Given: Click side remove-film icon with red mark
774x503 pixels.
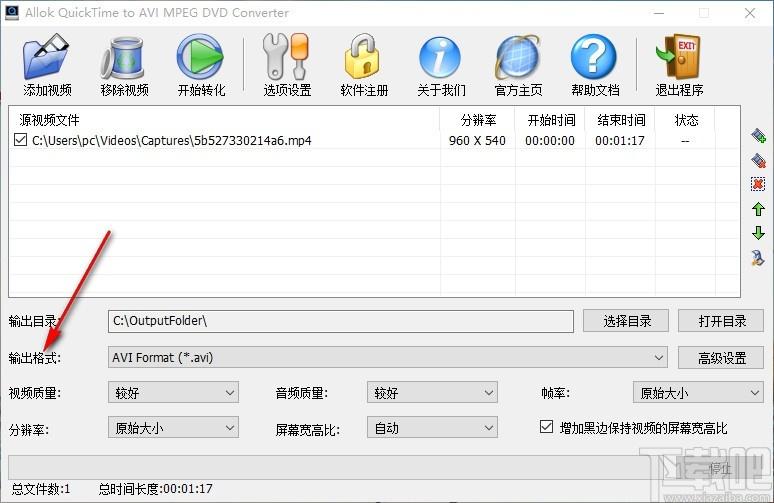Looking at the screenshot, I should click(x=758, y=160).
